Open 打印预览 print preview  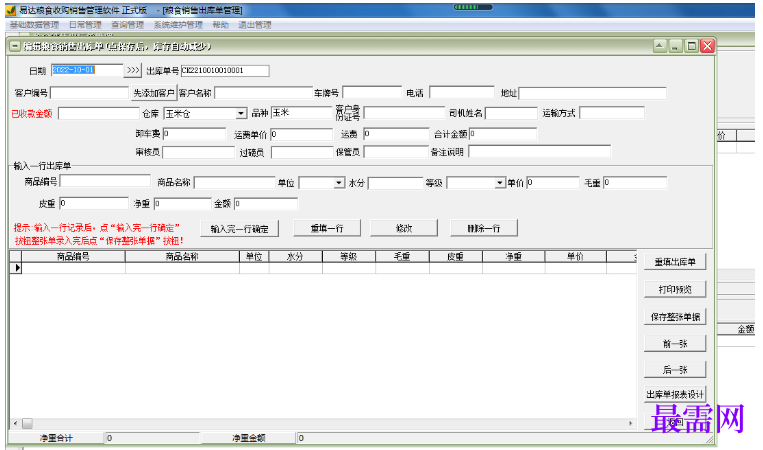[675, 289]
